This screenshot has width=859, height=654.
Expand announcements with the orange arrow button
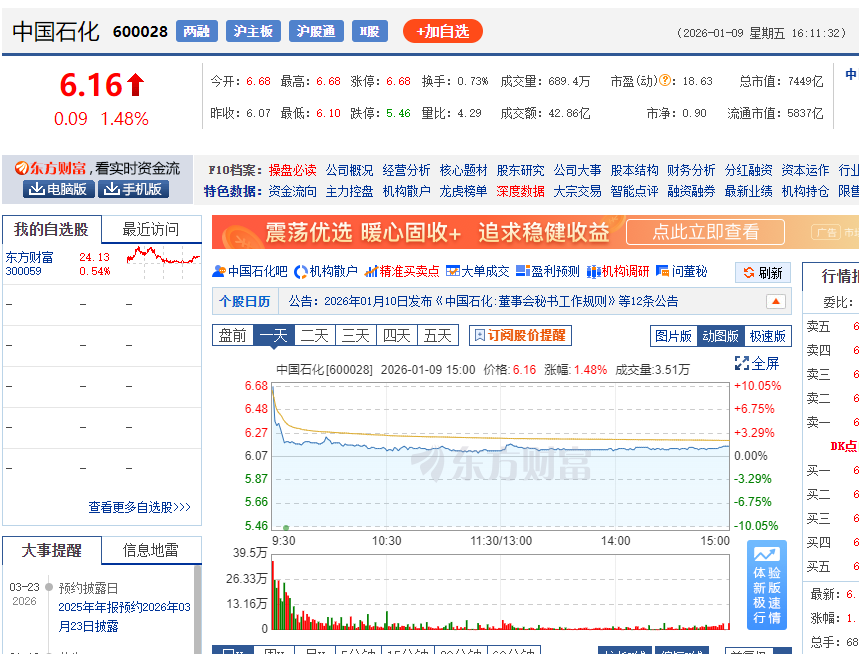pyautogui.click(x=775, y=301)
